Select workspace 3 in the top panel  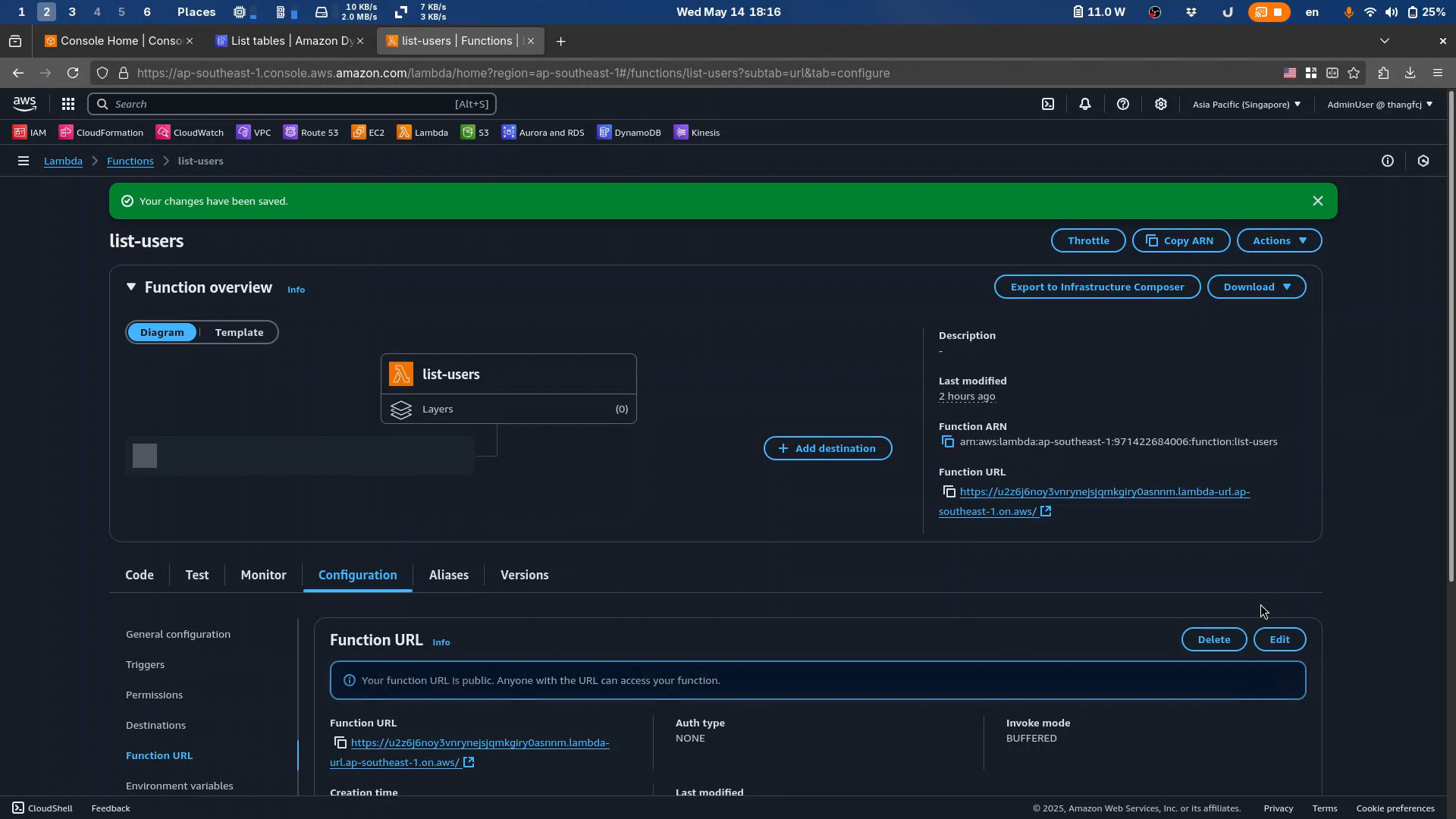72,12
